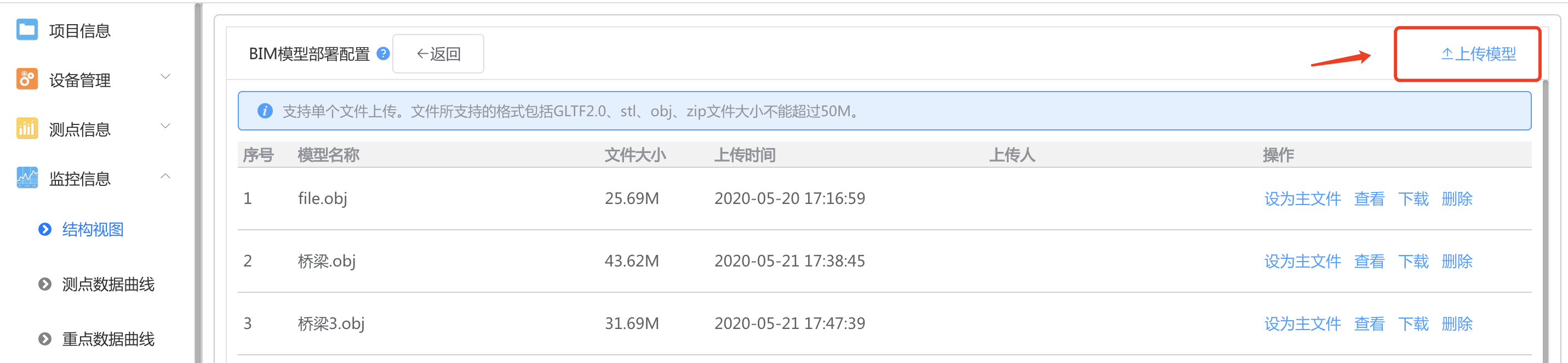The width and height of the screenshot is (1568, 363).
Task: Open the 测点数据曲线 menu item
Action: coord(108,285)
